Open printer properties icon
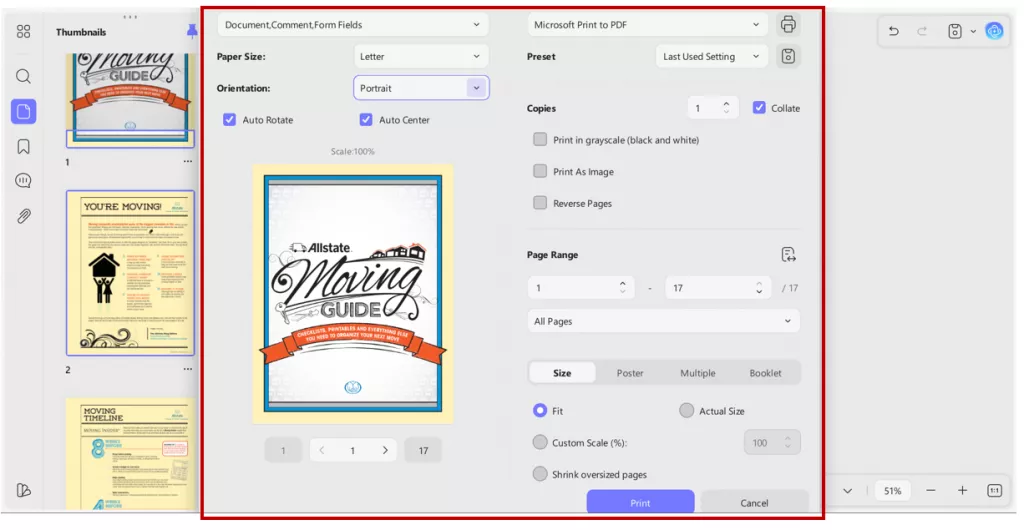Screen dimensions: 1024x530 788,24
